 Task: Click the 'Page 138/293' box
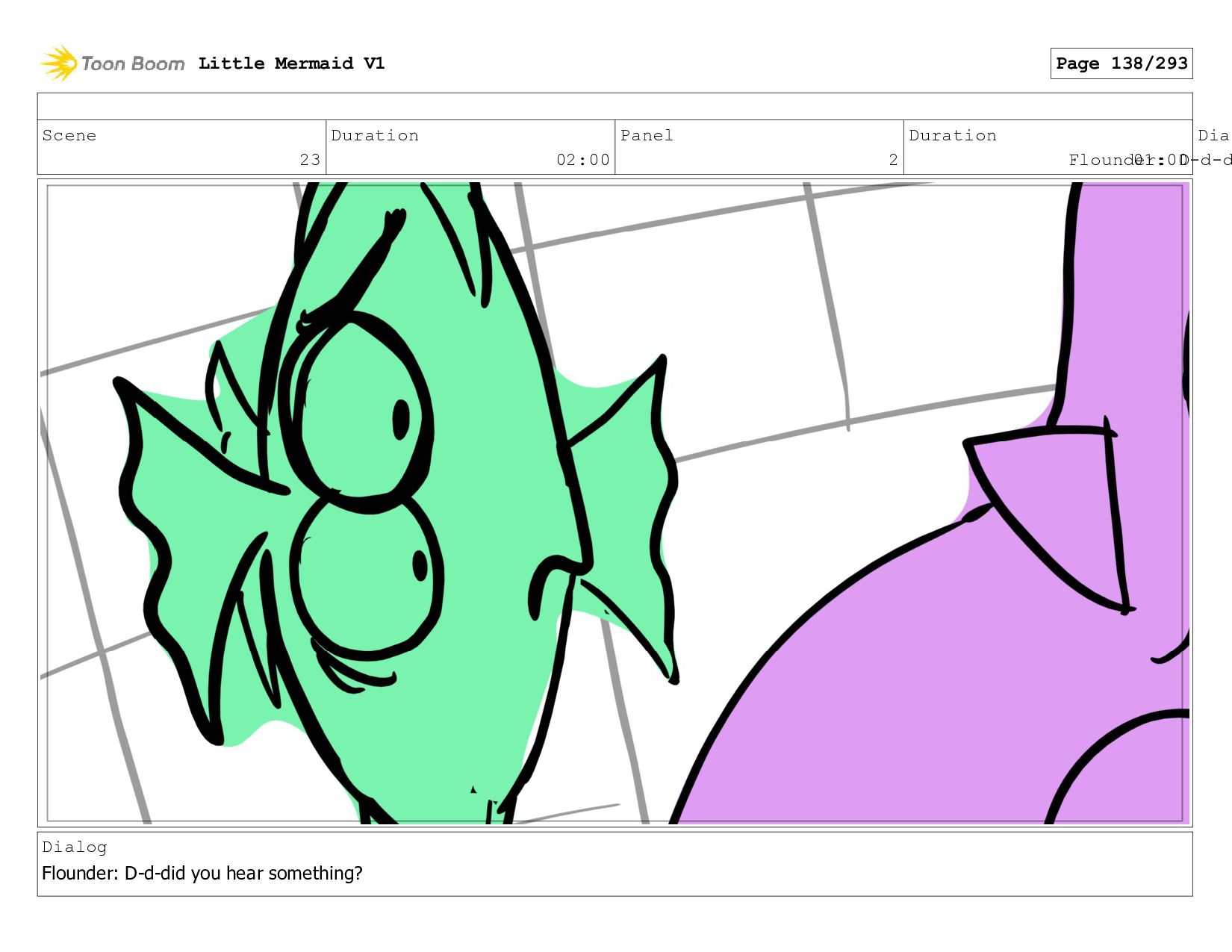point(1121,63)
